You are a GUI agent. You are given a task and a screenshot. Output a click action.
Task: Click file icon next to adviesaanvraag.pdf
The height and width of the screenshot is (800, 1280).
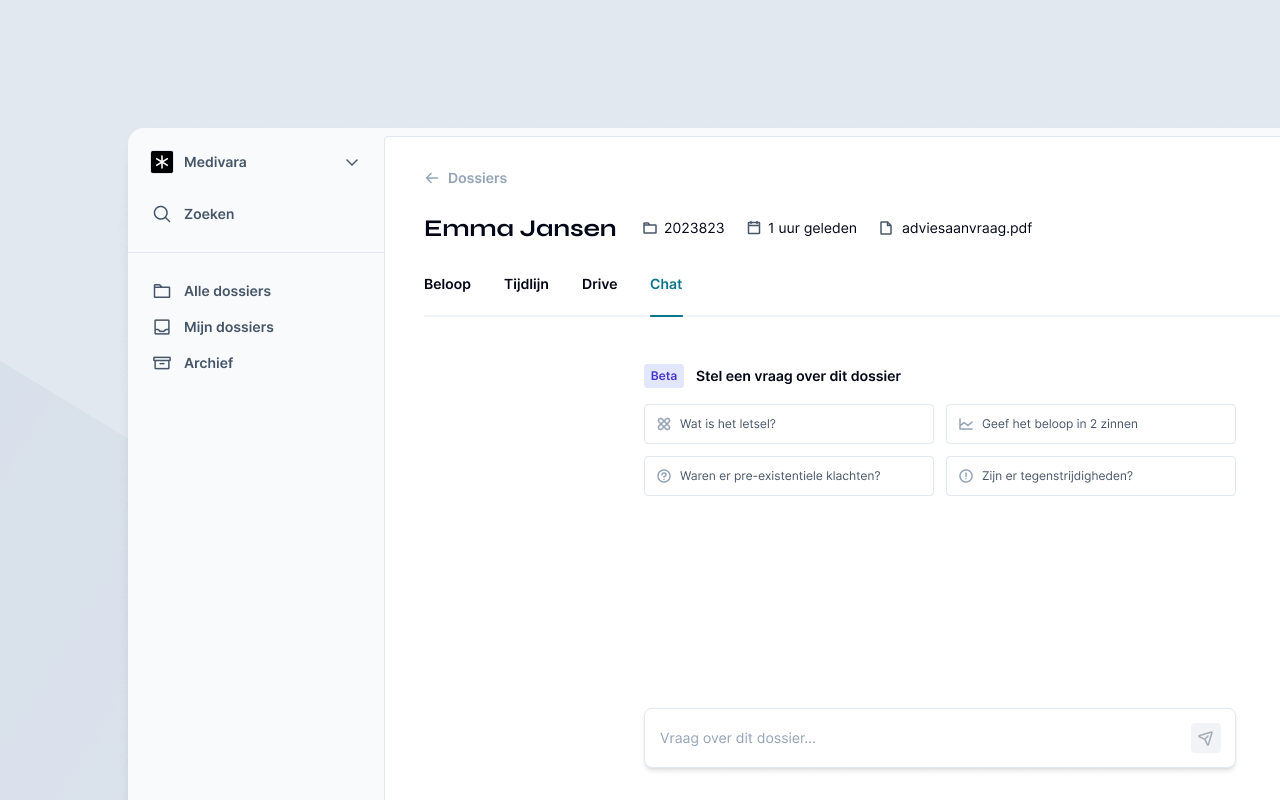(x=886, y=228)
